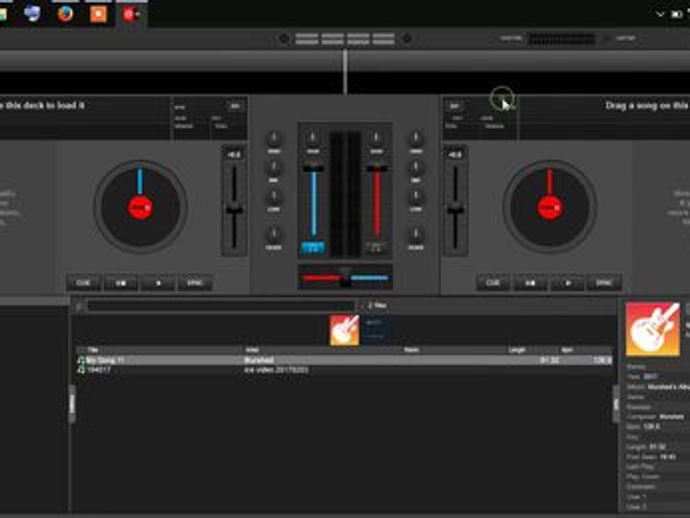Viewport: 690px width, 518px height.
Task: Click the right info panel collapse handle
Action: [x=616, y=404]
